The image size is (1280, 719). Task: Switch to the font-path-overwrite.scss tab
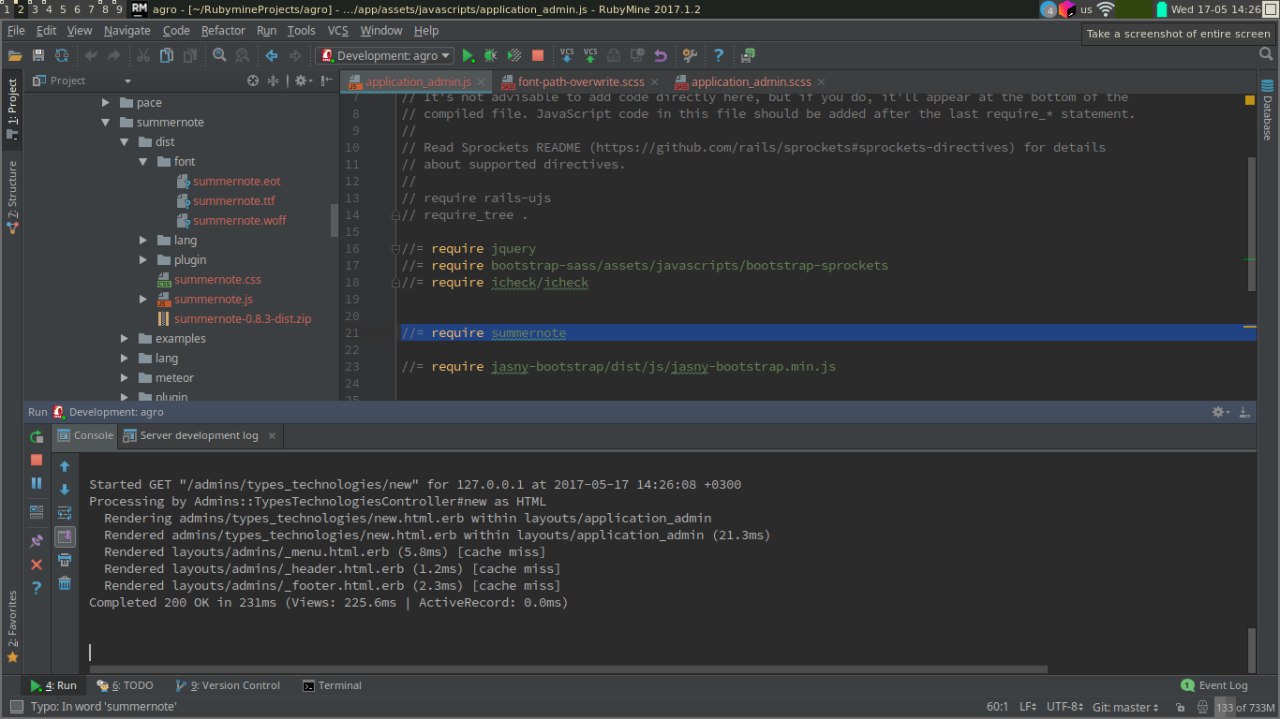(x=580, y=82)
